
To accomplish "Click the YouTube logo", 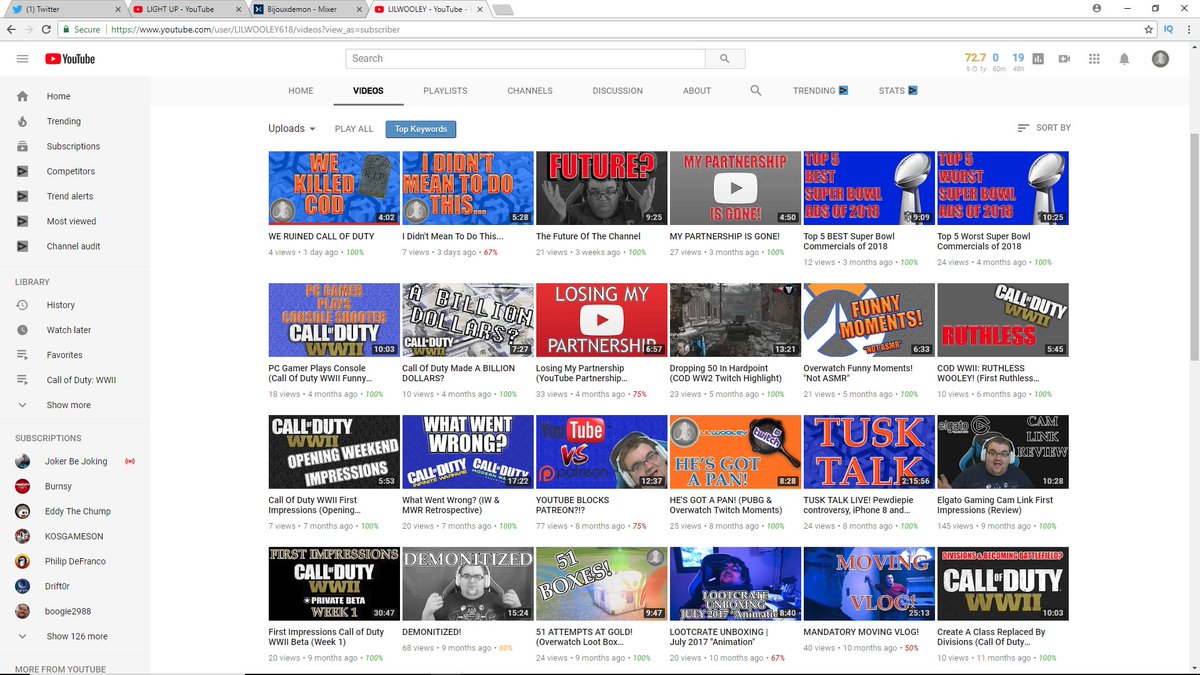I will tap(70, 59).
